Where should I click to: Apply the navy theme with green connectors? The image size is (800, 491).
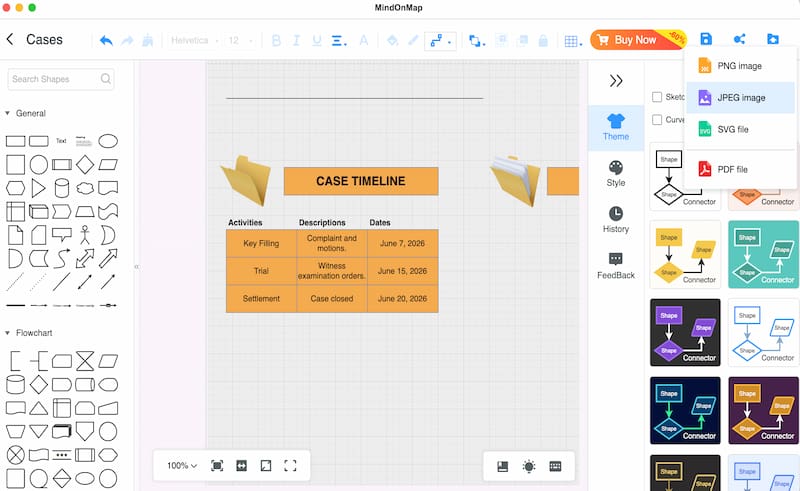685,411
